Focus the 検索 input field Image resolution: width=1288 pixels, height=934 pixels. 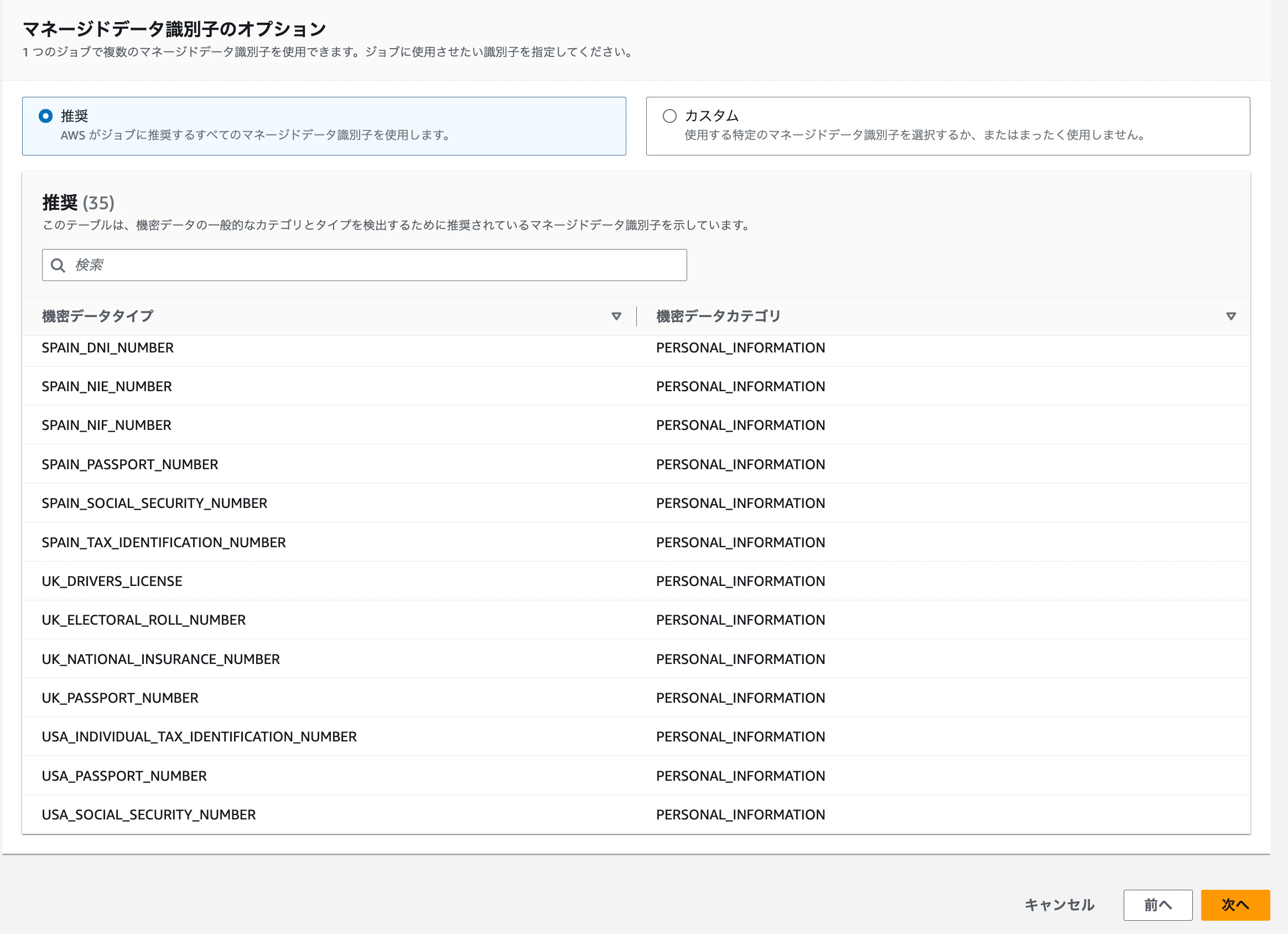[375, 265]
